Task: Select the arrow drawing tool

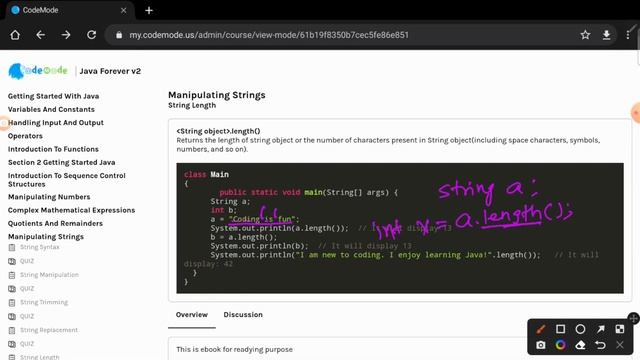Action: click(x=600, y=329)
